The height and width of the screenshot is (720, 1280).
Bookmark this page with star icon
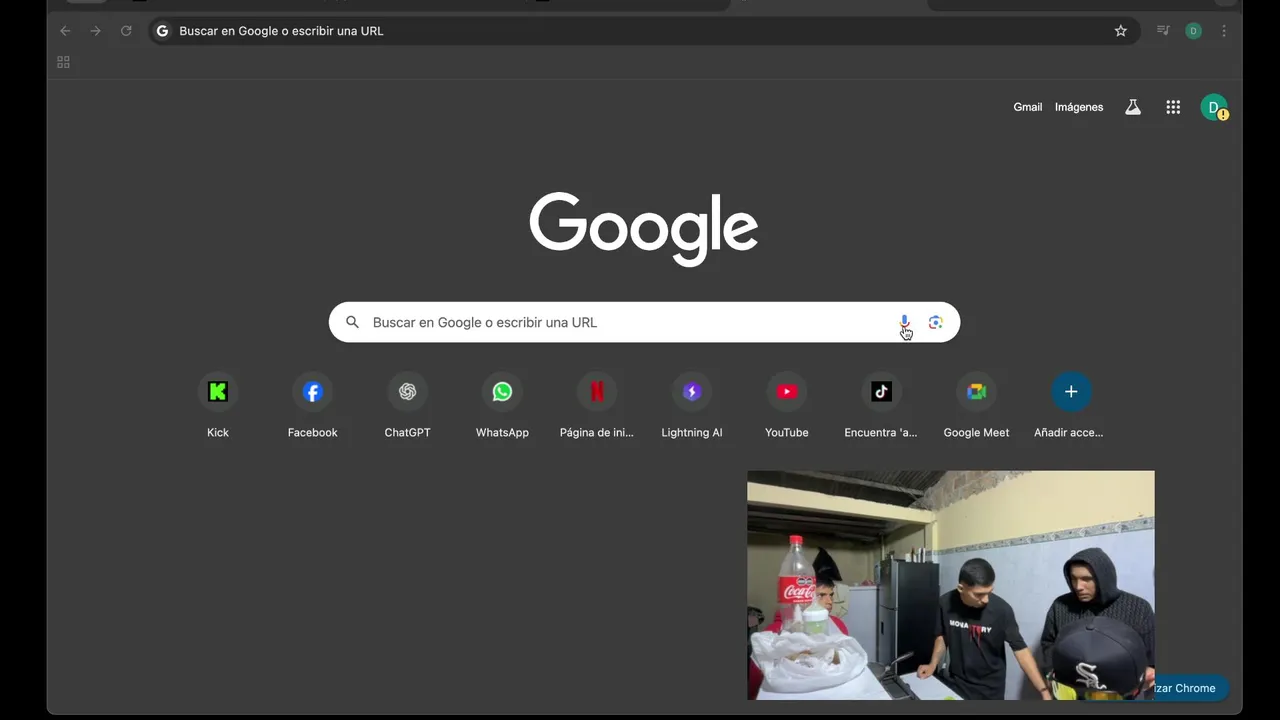click(1121, 31)
